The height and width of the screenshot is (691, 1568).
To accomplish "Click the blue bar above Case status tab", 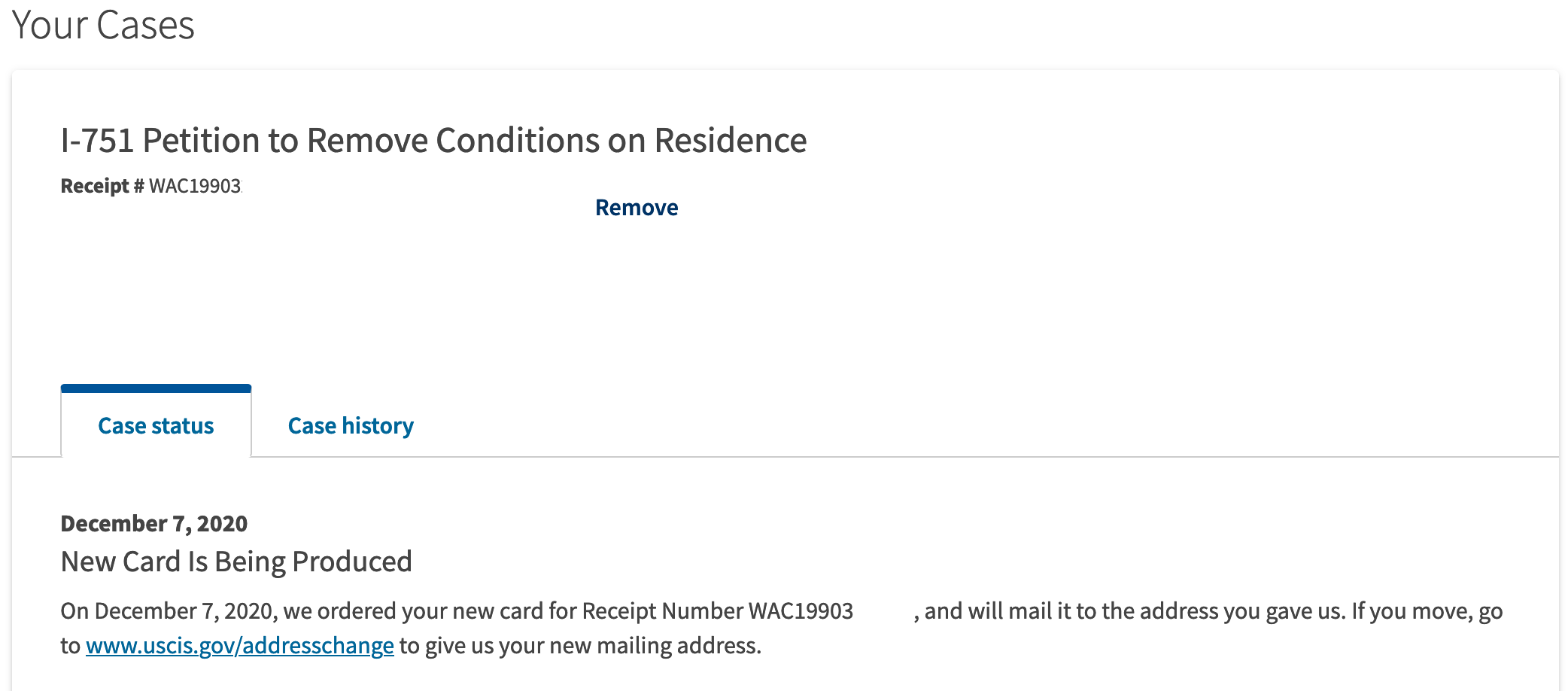I will pos(156,388).
